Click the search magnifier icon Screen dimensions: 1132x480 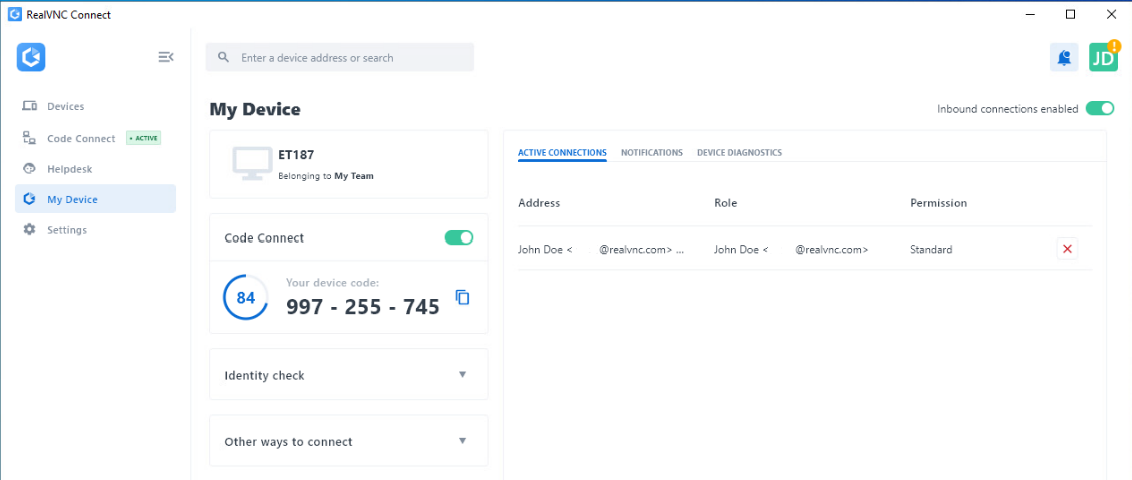224,58
